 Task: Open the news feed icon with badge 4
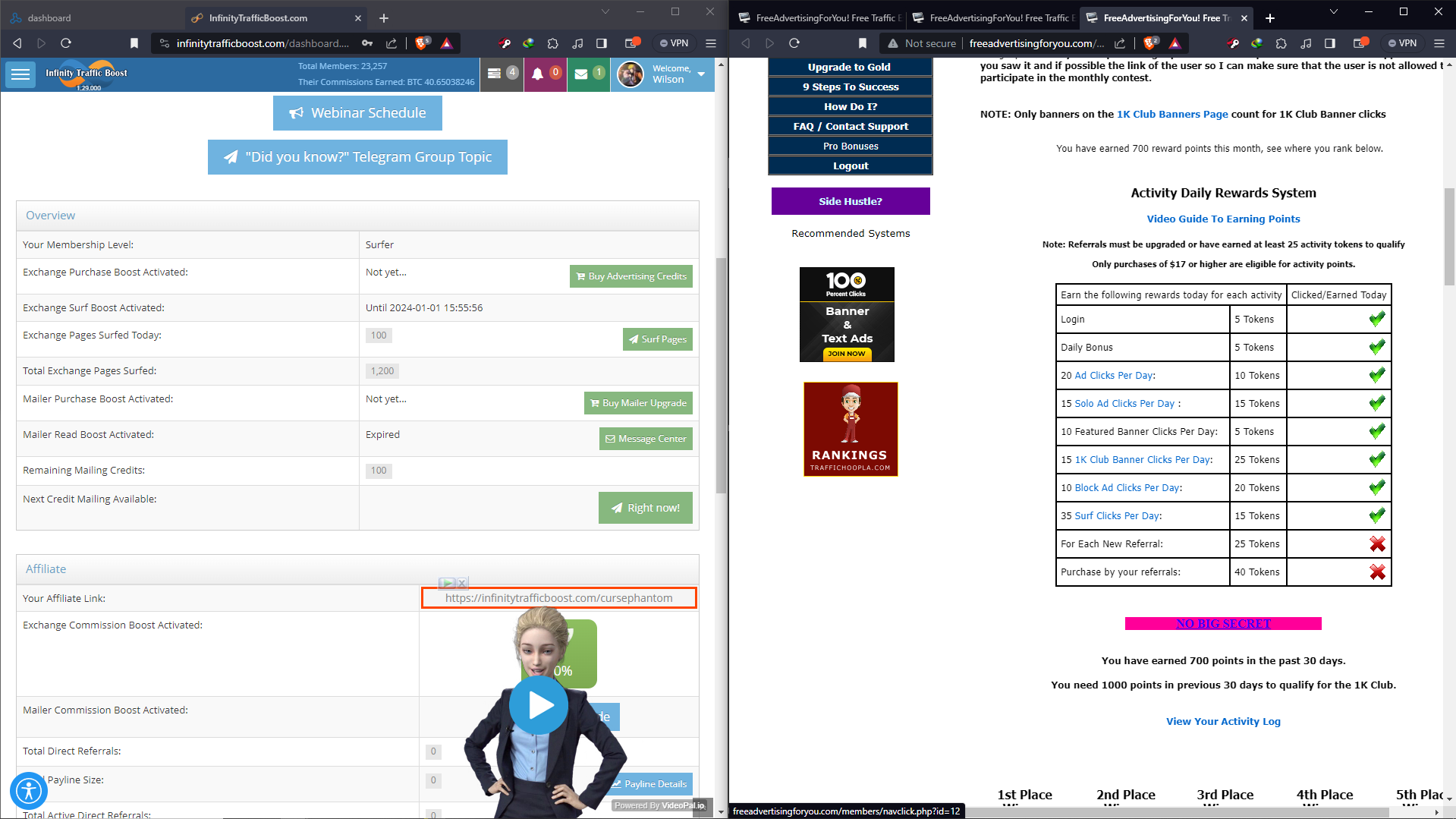click(502, 74)
